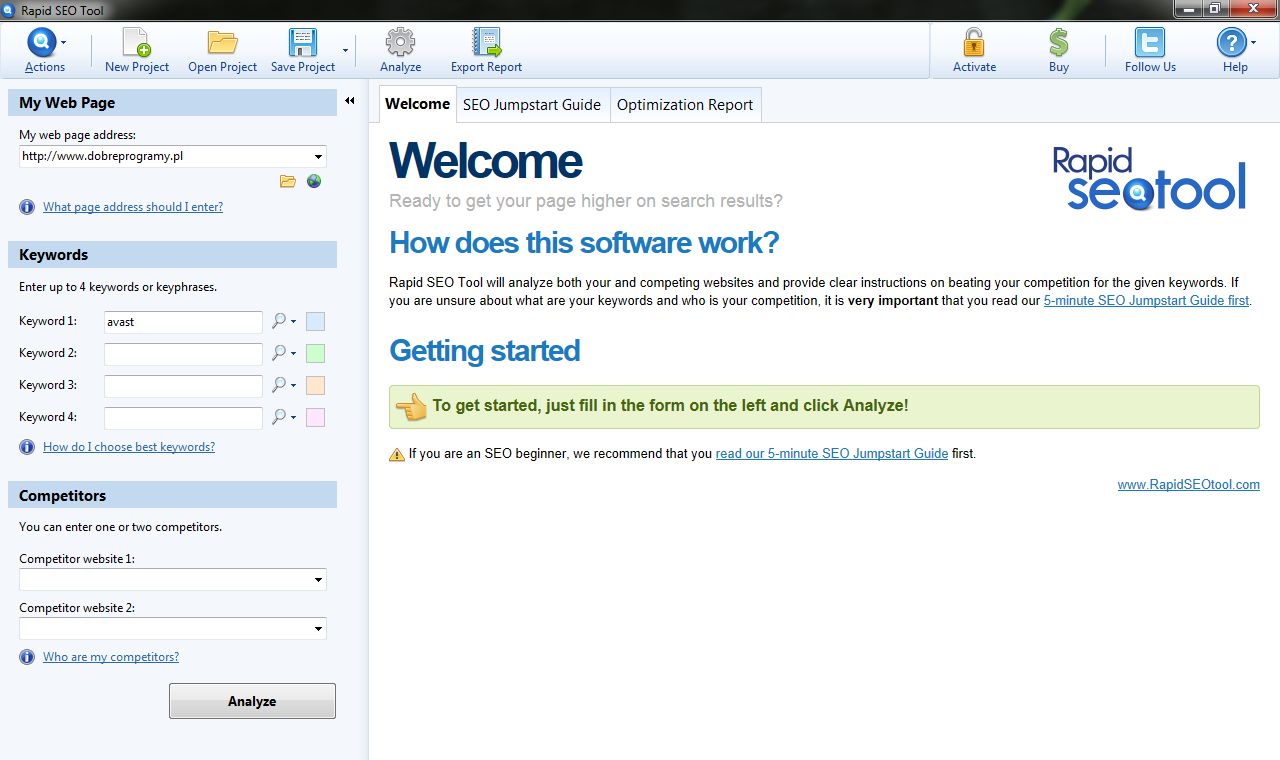Click the Buy dollar icon

[1059, 43]
